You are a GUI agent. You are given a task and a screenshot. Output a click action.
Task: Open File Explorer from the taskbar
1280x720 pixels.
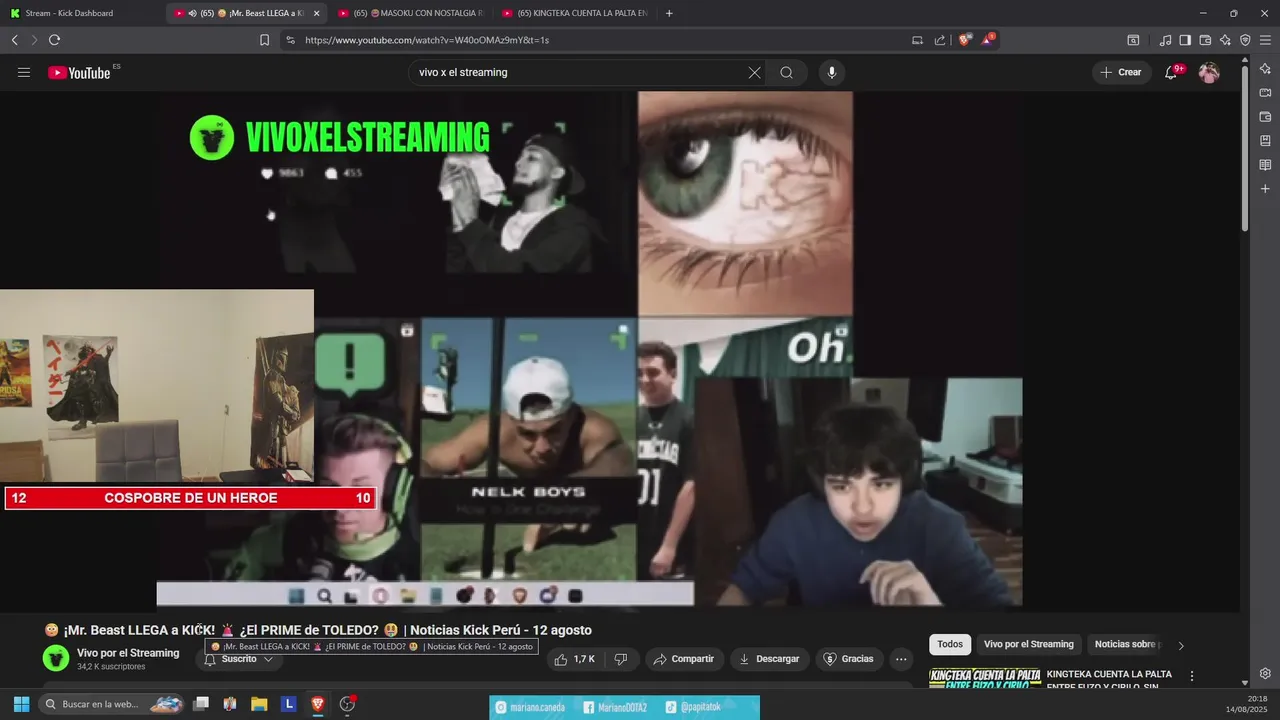[259, 704]
